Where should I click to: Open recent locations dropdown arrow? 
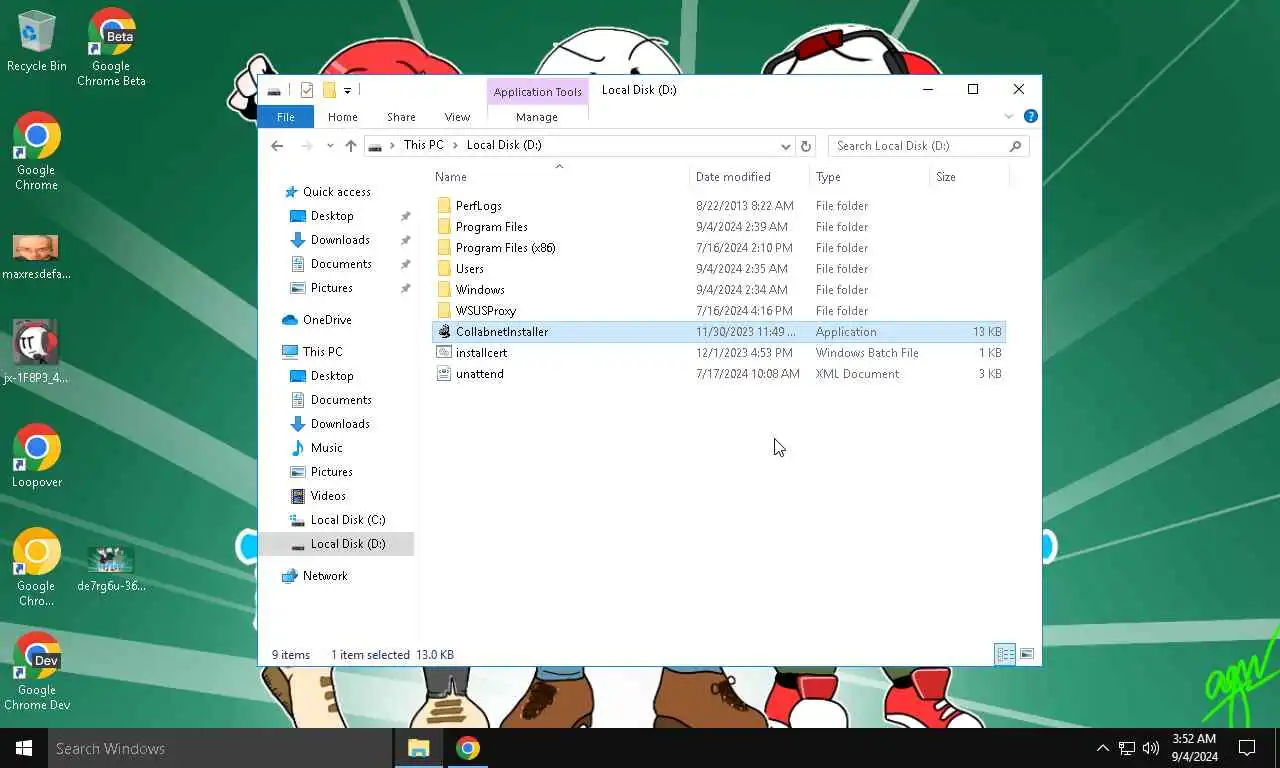tap(329, 146)
